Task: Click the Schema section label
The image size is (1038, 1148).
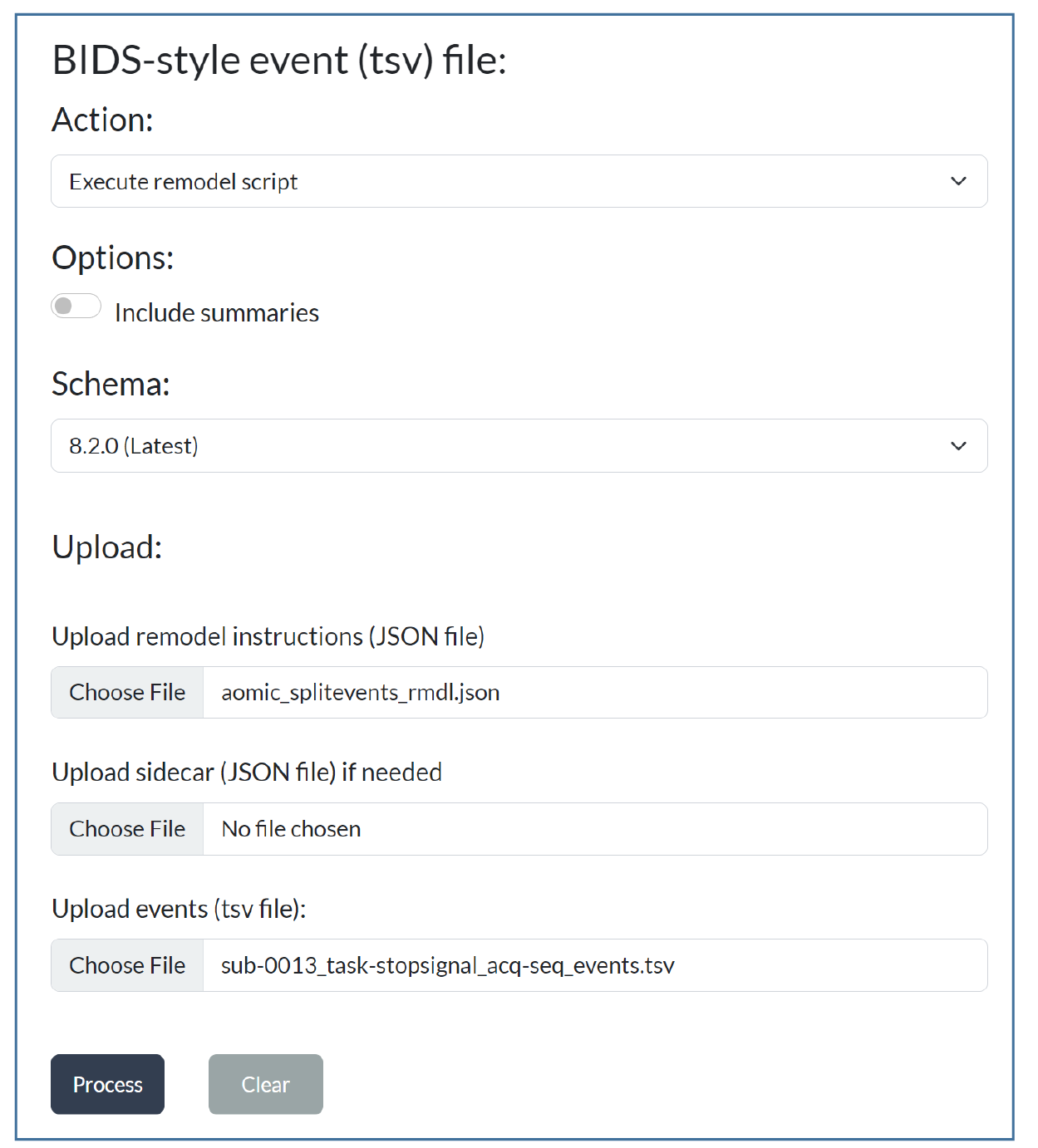Action: click(x=111, y=385)
